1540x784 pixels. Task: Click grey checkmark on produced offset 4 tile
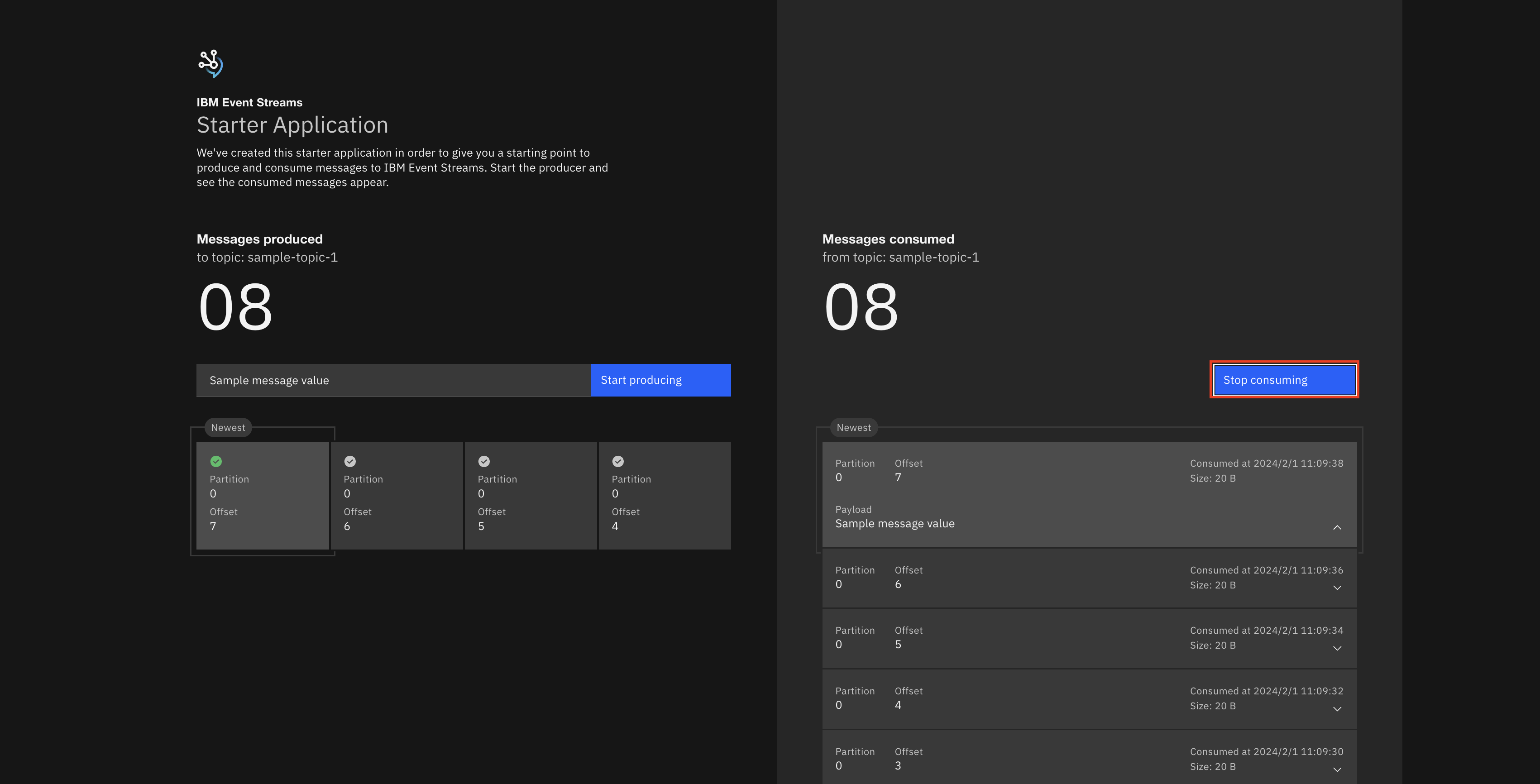click(x=618, y=461)
